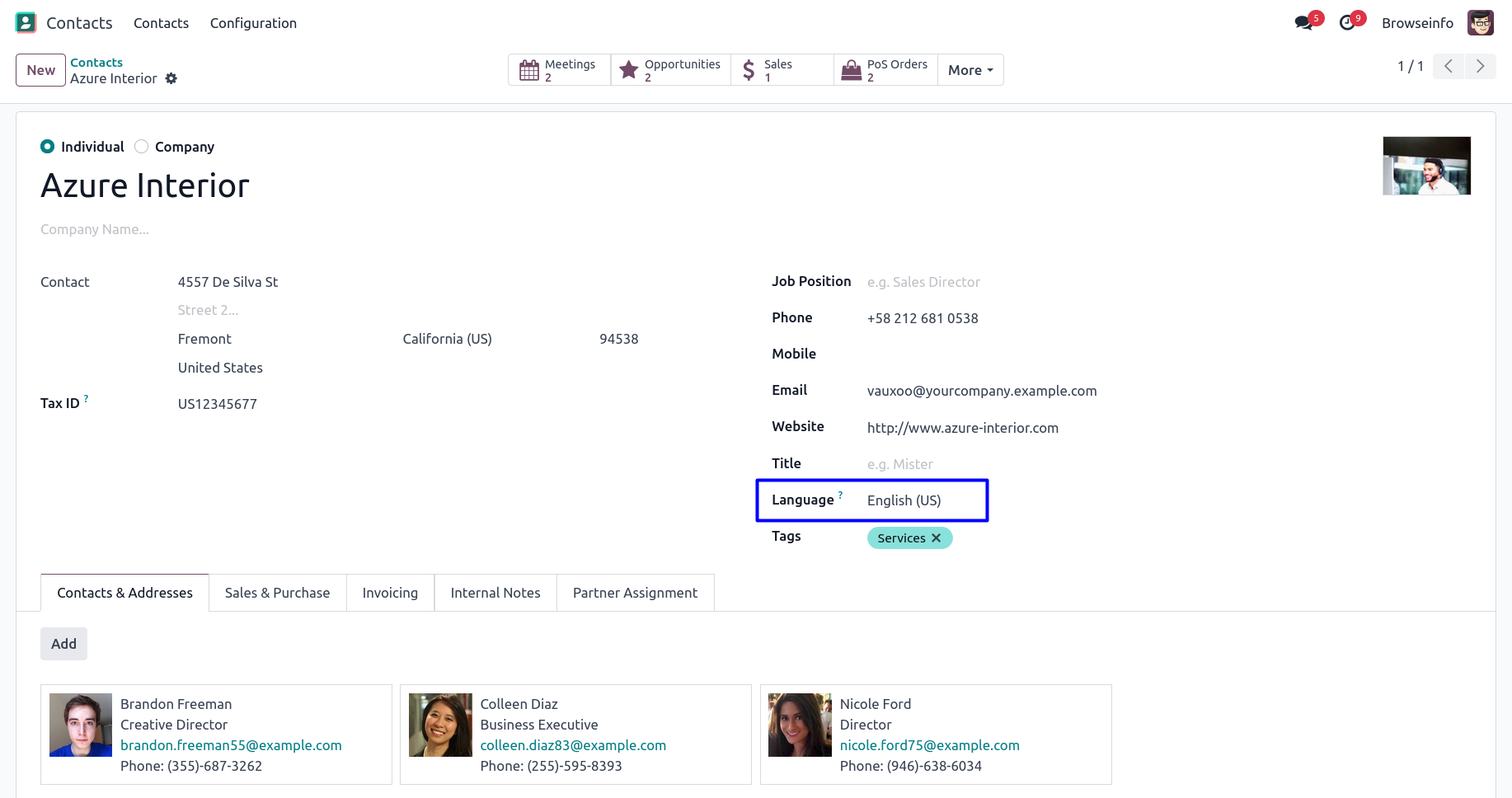Click the gear icon beside Azure Interior
Image resolution: width=1512 pixels, height=798 pixels.
pyautogui.click(x=171, y=78)
